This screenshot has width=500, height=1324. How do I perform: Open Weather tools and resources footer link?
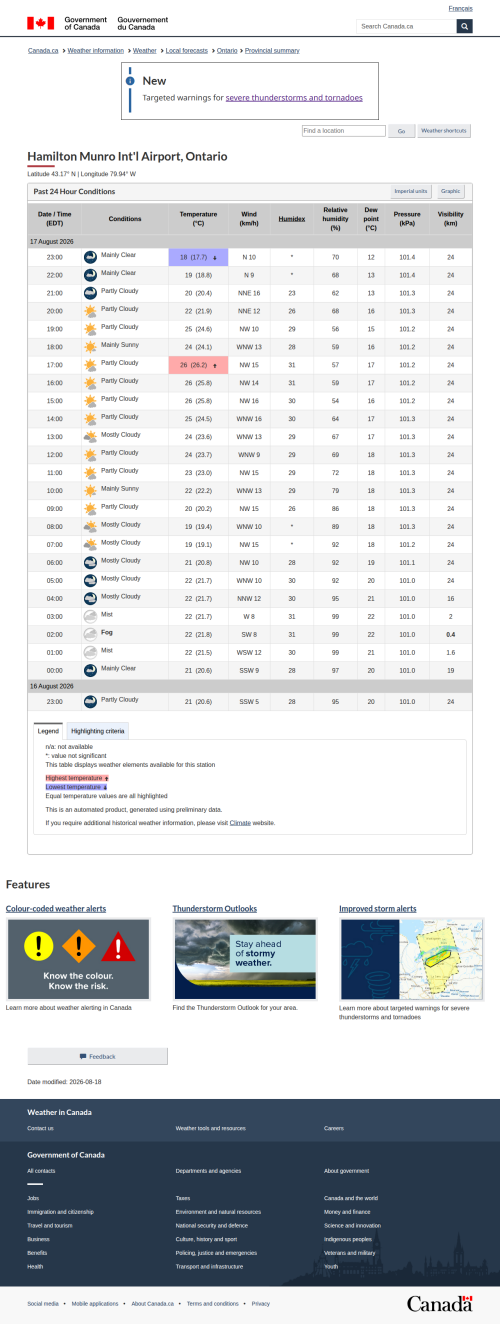click(x=210, y=1128)
